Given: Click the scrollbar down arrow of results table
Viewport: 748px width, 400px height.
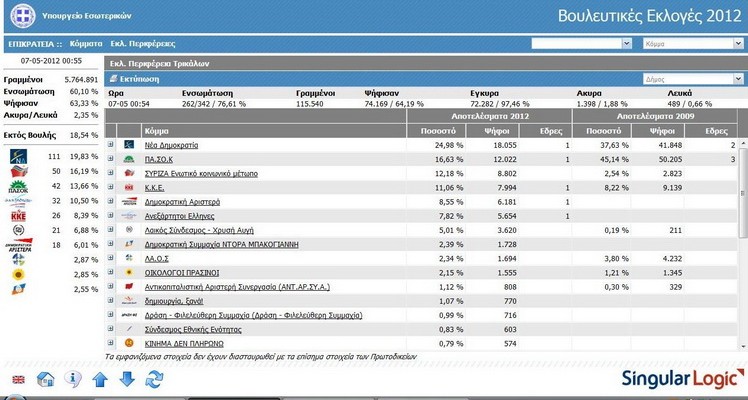Looking at the screenshot, I should [743, 346].
